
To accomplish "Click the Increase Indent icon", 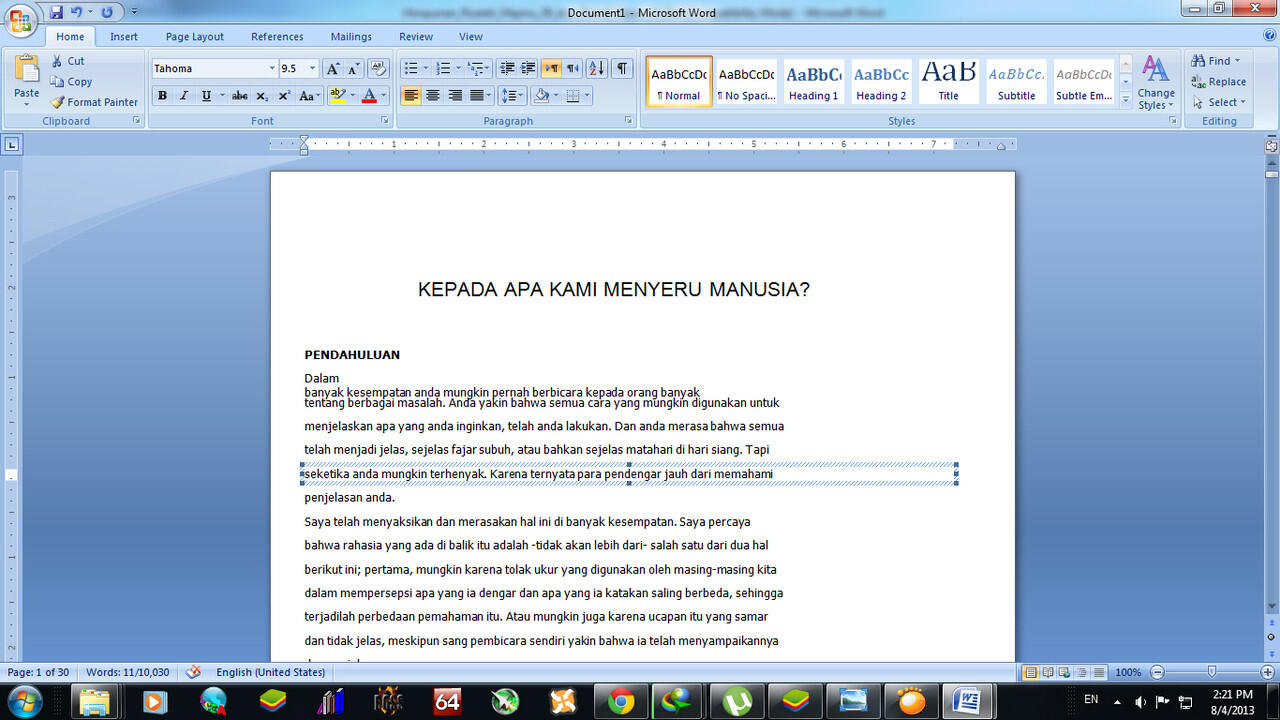I will (528, 68).
